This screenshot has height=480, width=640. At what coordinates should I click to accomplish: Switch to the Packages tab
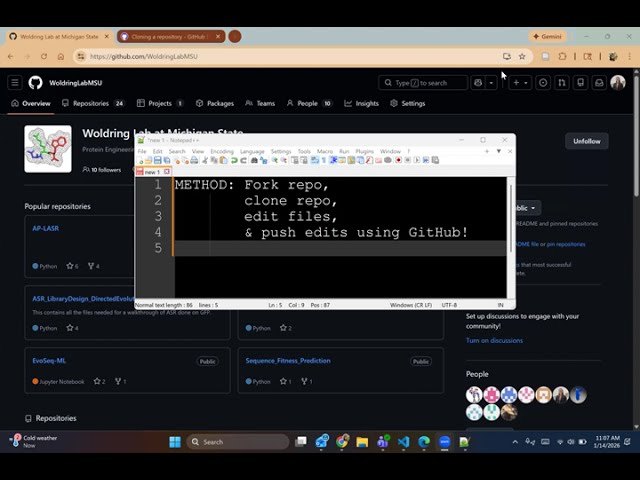pyautogui.click(x=215, y=103)
